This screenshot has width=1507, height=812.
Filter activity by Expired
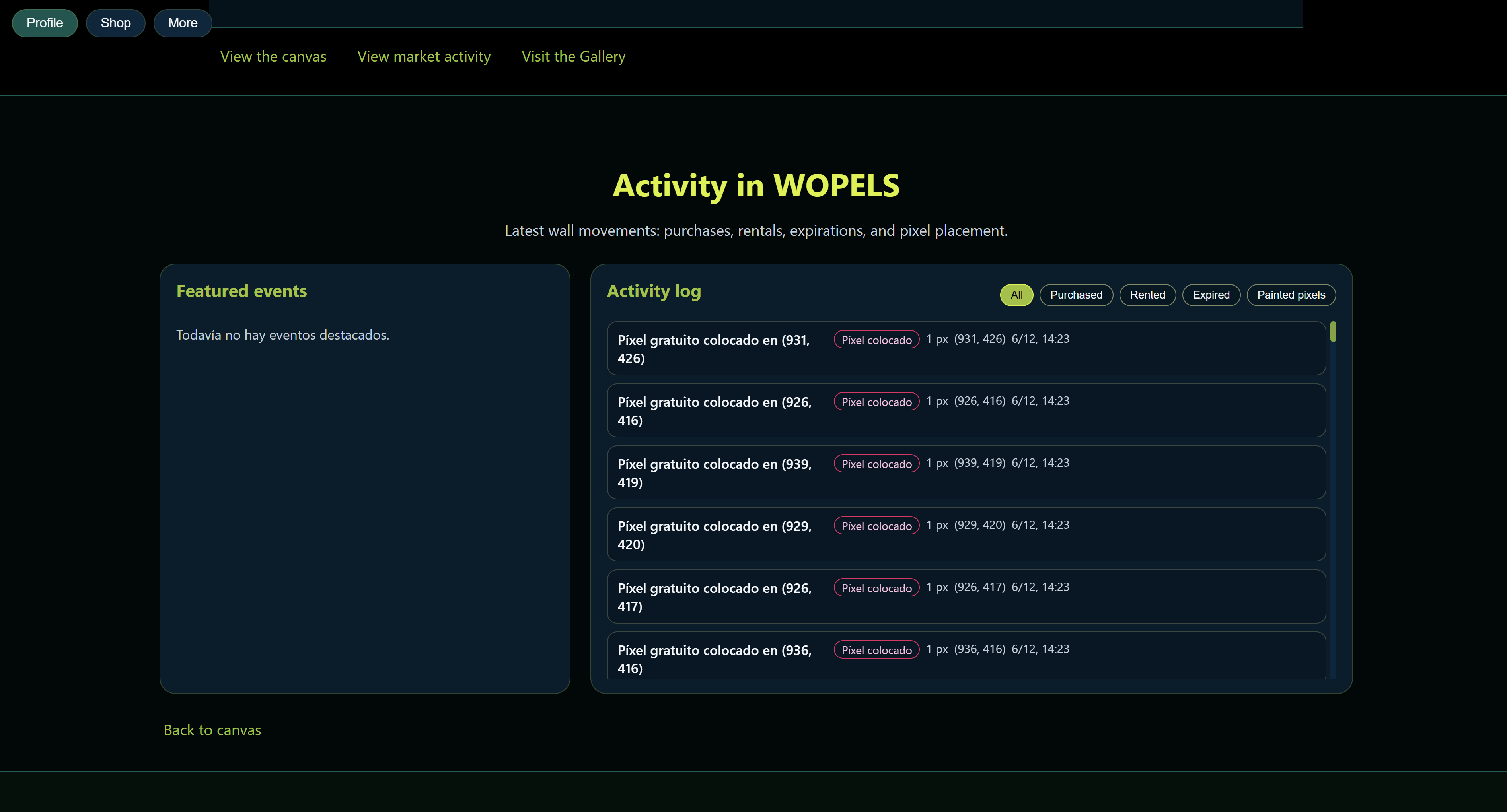(x=1211, y=295)
